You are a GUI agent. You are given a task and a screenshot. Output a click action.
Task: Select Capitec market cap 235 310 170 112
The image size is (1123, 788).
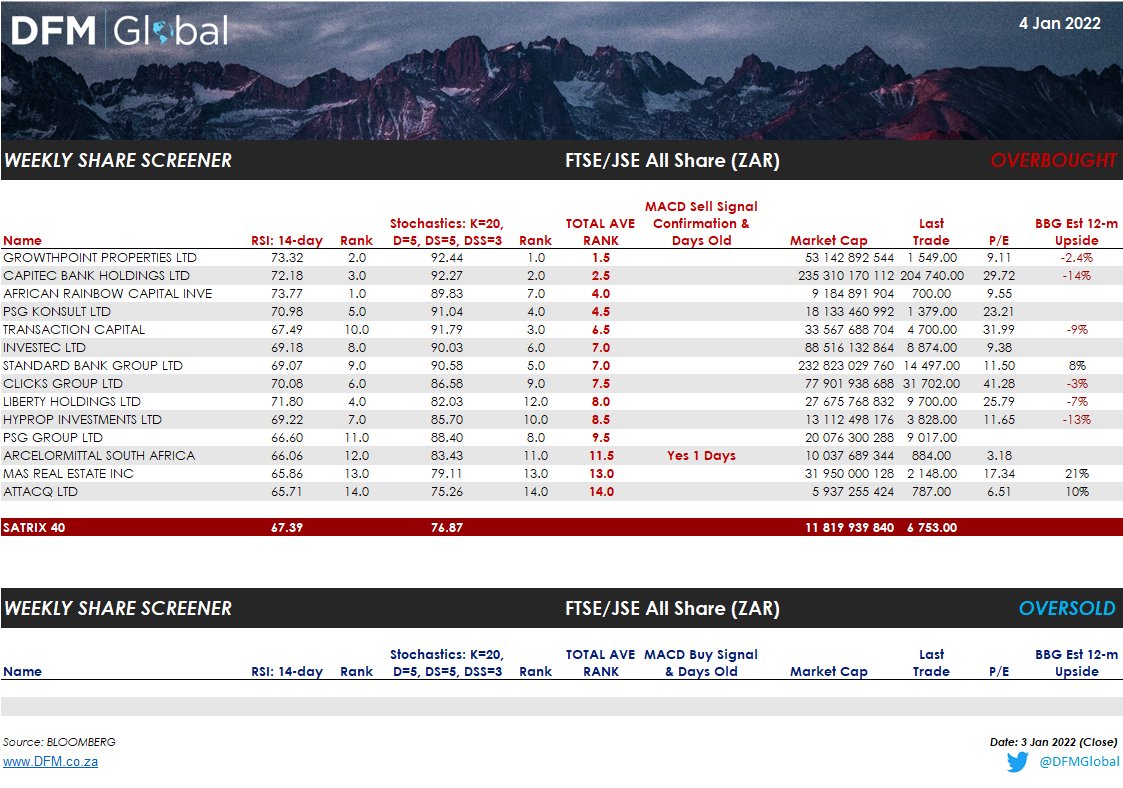[x=846, y=275]
